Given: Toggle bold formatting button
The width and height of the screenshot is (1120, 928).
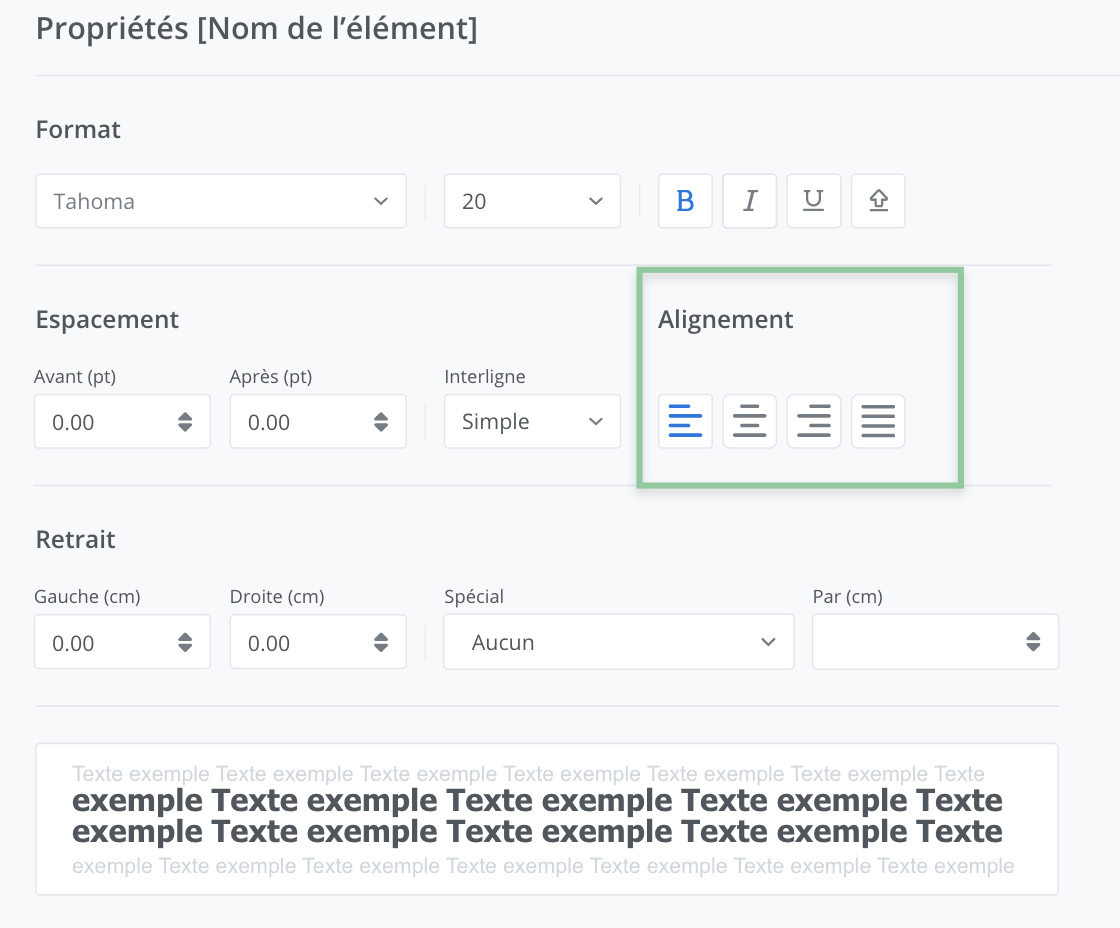Looking at the screenshot, I should pos(685,201).
